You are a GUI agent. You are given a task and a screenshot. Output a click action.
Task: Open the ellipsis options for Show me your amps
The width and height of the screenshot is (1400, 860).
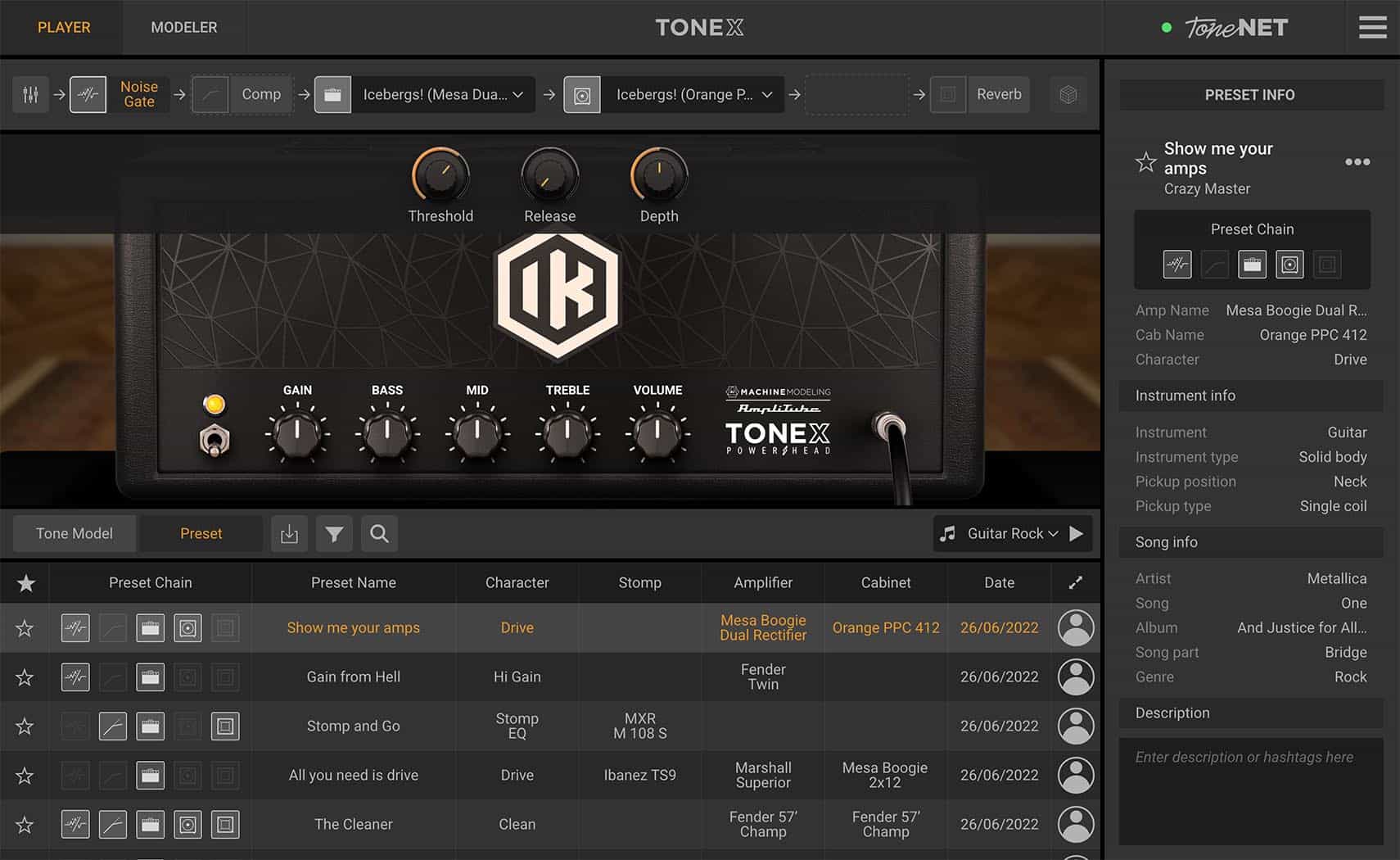1357,161
